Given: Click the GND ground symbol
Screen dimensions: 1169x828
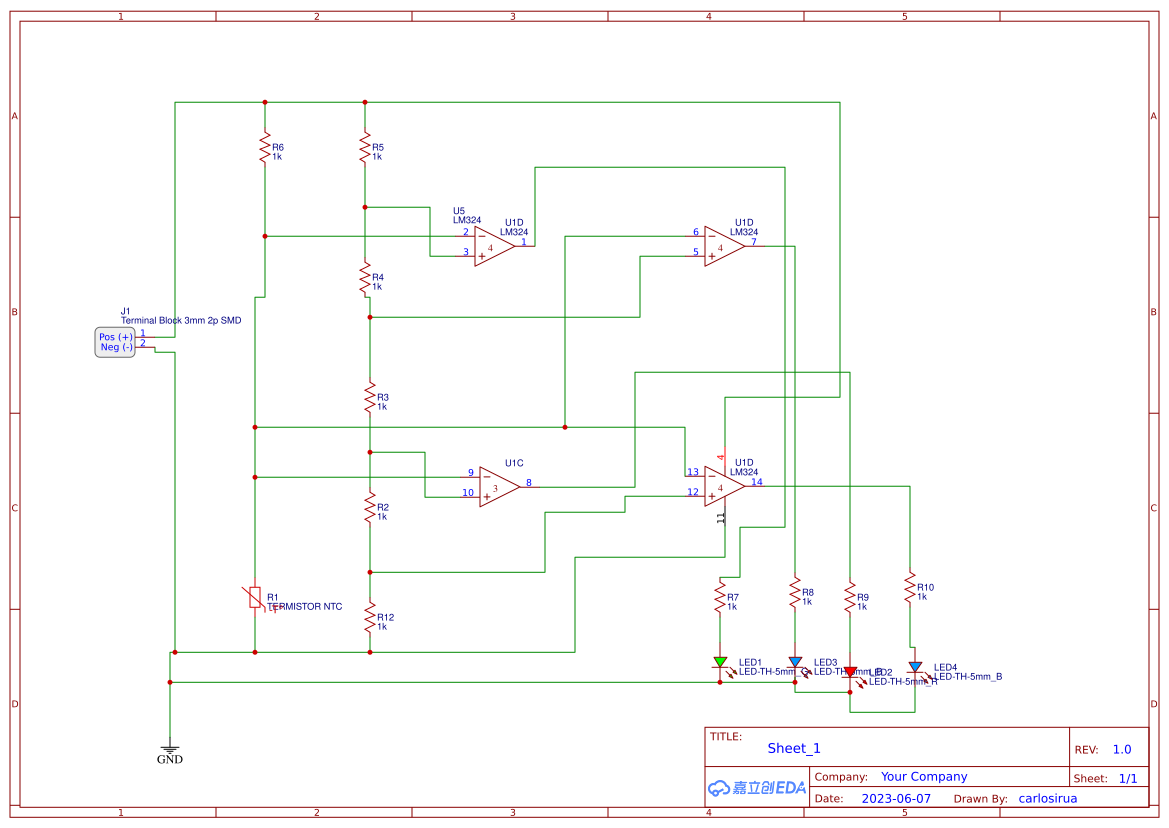Looking at the screenshot, I should (x=170, y=748).
